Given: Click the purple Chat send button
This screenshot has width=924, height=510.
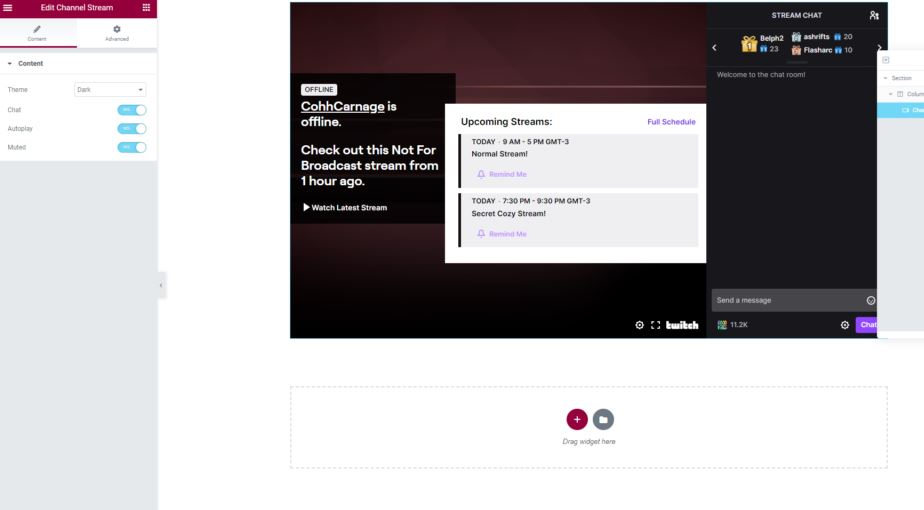Looking at the screenshot, I should tap(867, 325).
